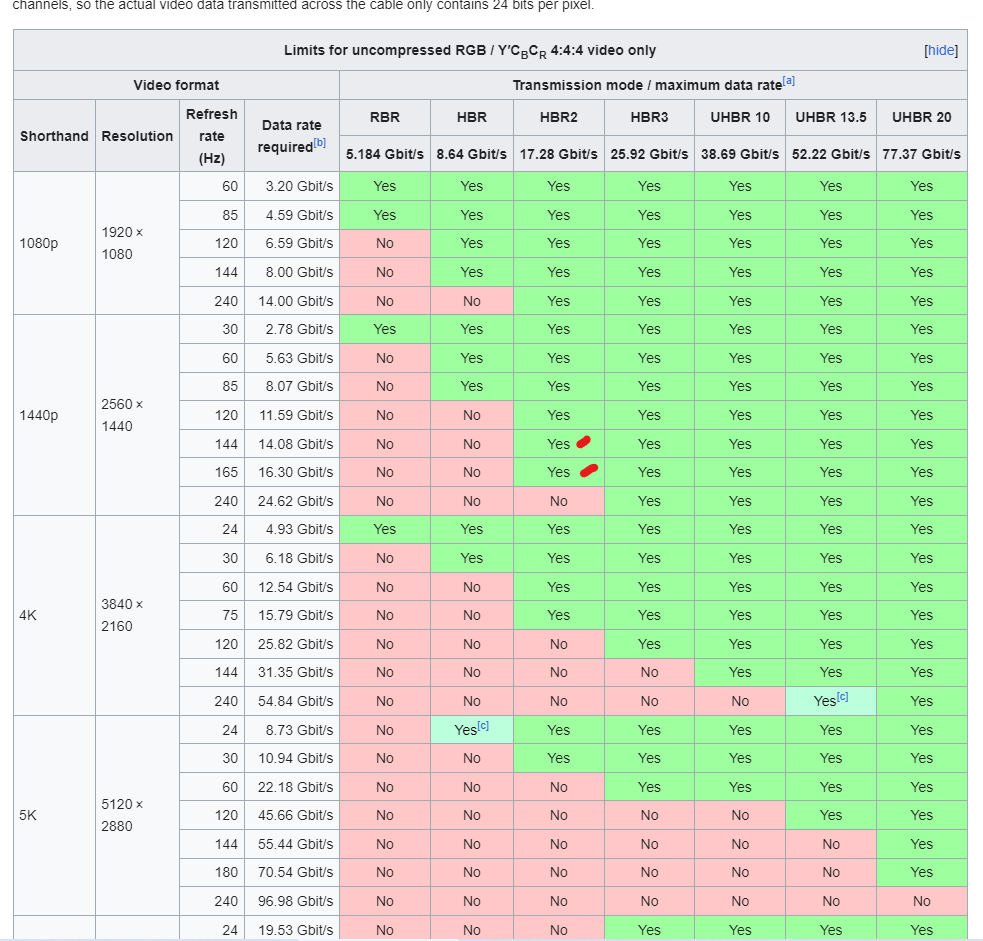
Task: Click the 31.35 Gbit/s data rate cell
Action: 292,672
